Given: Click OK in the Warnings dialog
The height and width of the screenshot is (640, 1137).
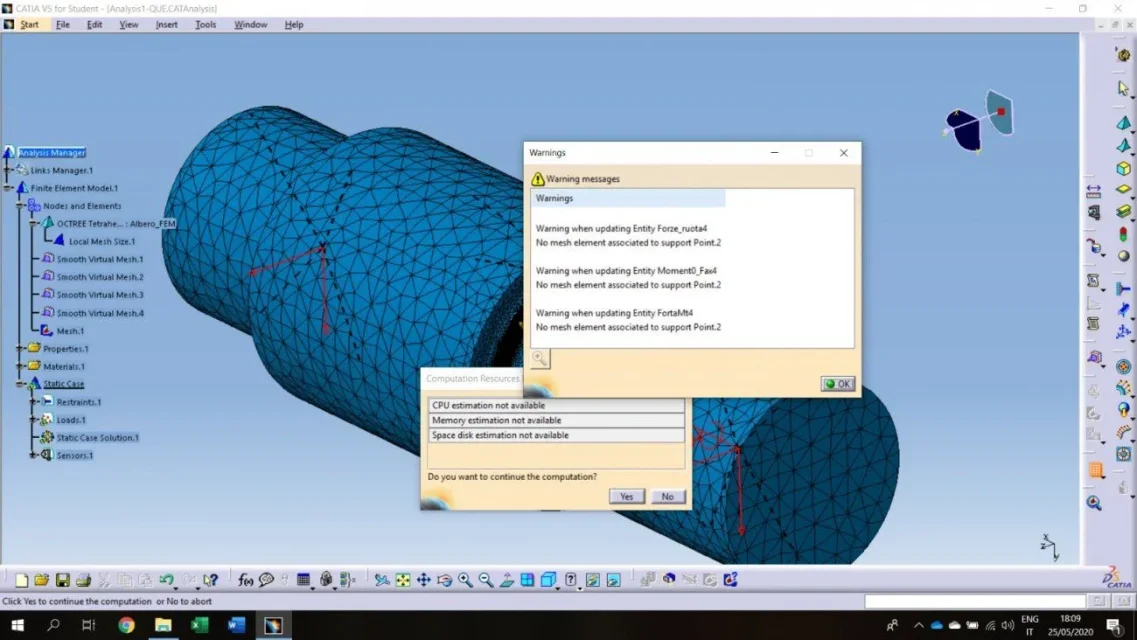Looking at the screenshot, I should [838, 383].
